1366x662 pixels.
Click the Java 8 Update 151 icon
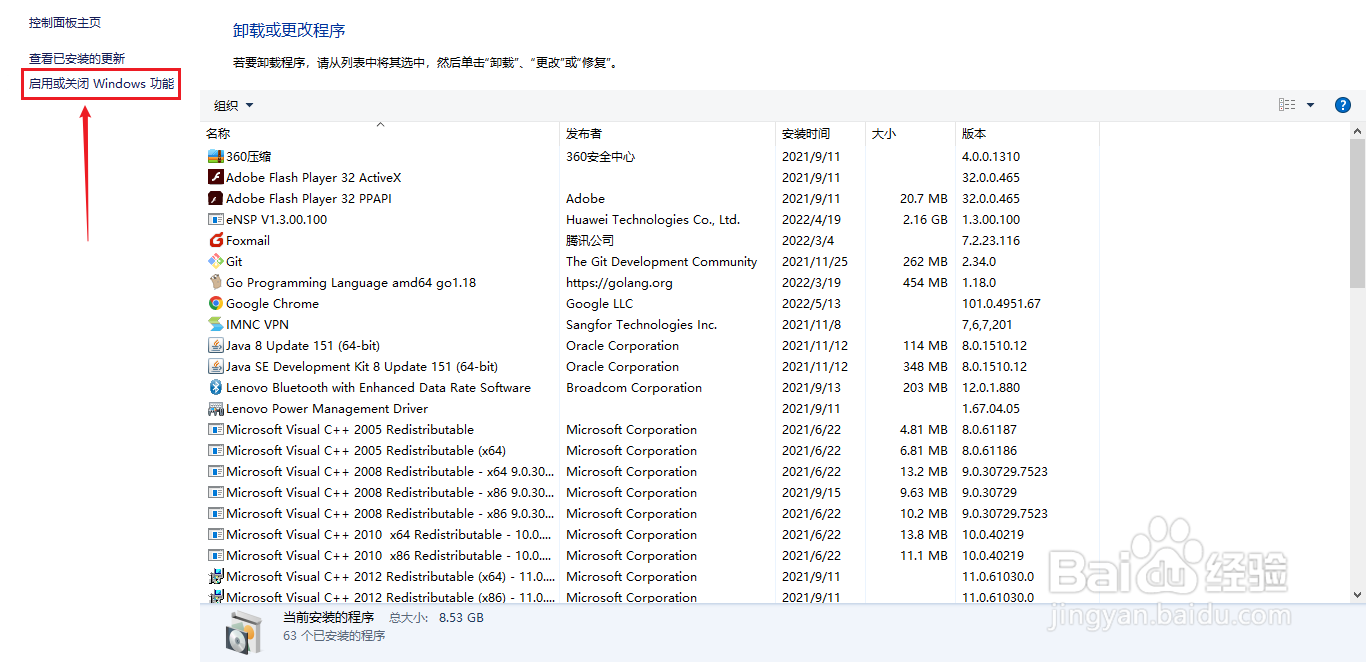pyautogui.click(x=215, y=345)
